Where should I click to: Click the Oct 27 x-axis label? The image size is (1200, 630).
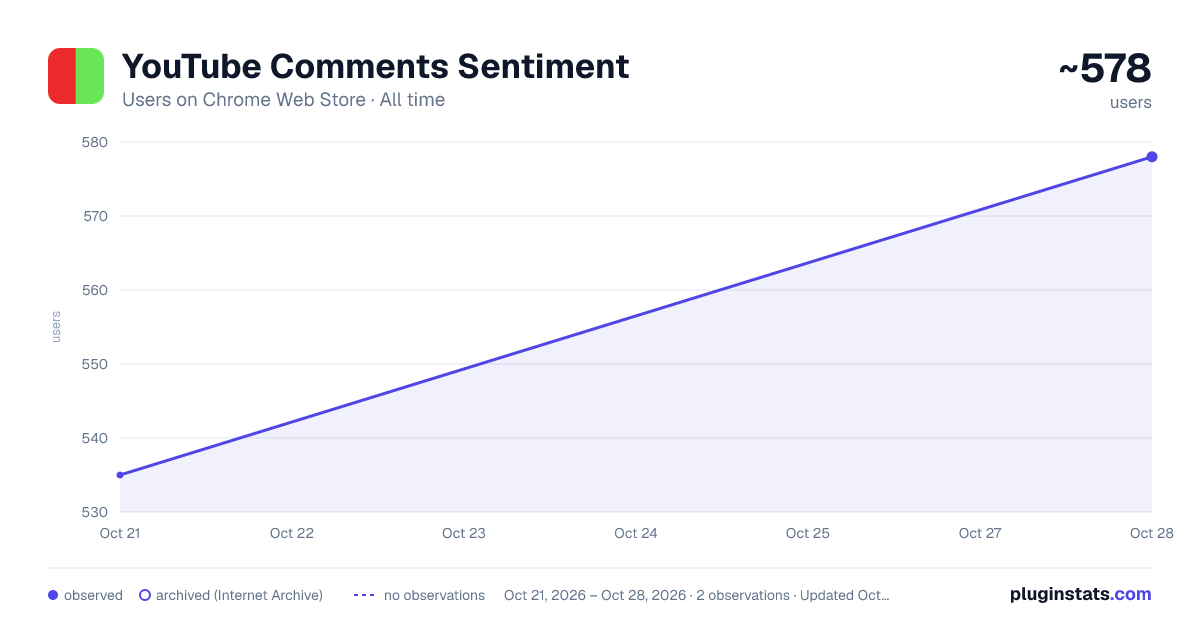[980, 533]
